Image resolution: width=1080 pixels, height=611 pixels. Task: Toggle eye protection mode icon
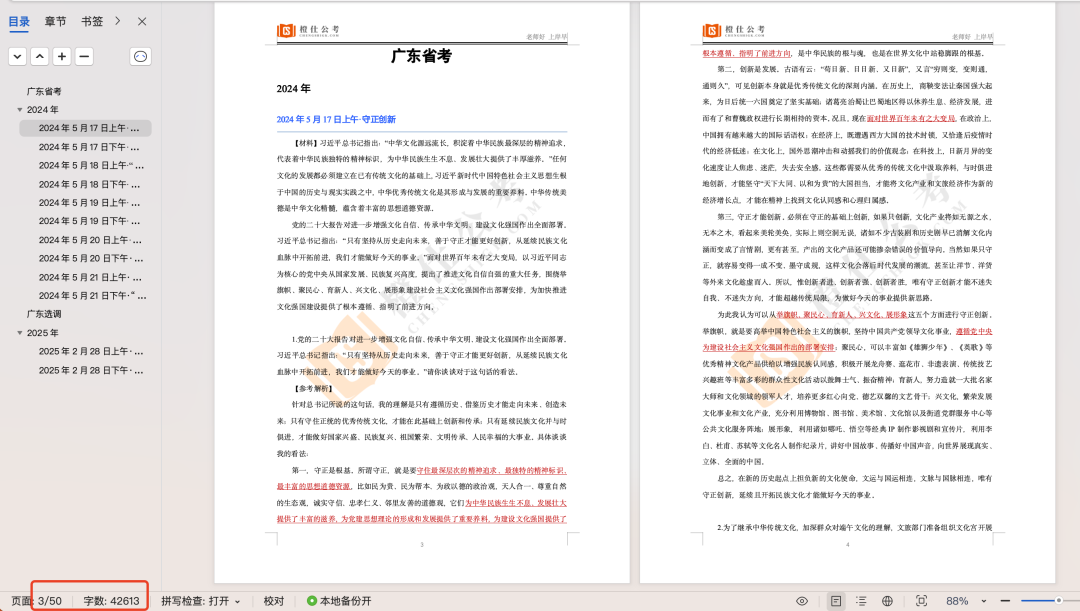pyautogui.click(x=802, y=601)
